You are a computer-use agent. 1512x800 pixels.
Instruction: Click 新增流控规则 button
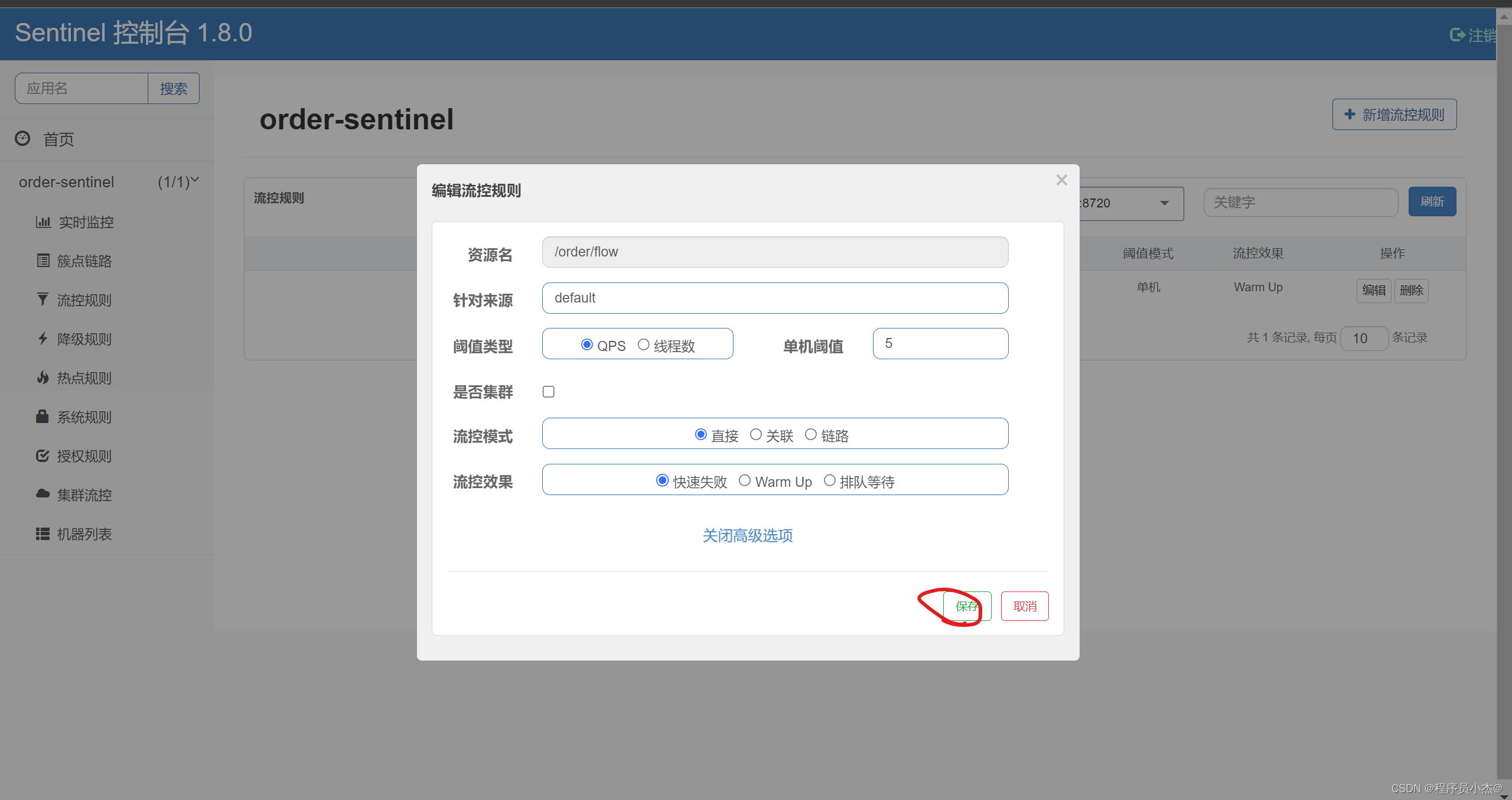(1394, 114)
